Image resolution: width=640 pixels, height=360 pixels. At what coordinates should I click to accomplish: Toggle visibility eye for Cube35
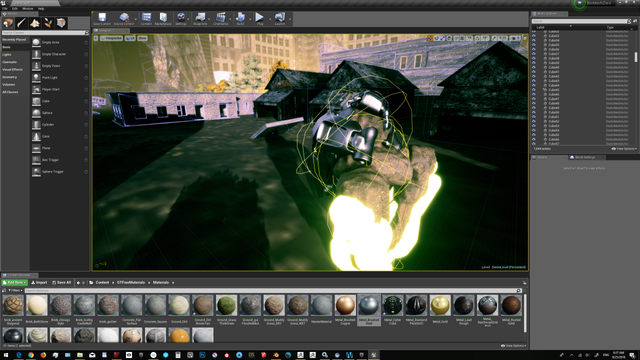coord(533,45)
